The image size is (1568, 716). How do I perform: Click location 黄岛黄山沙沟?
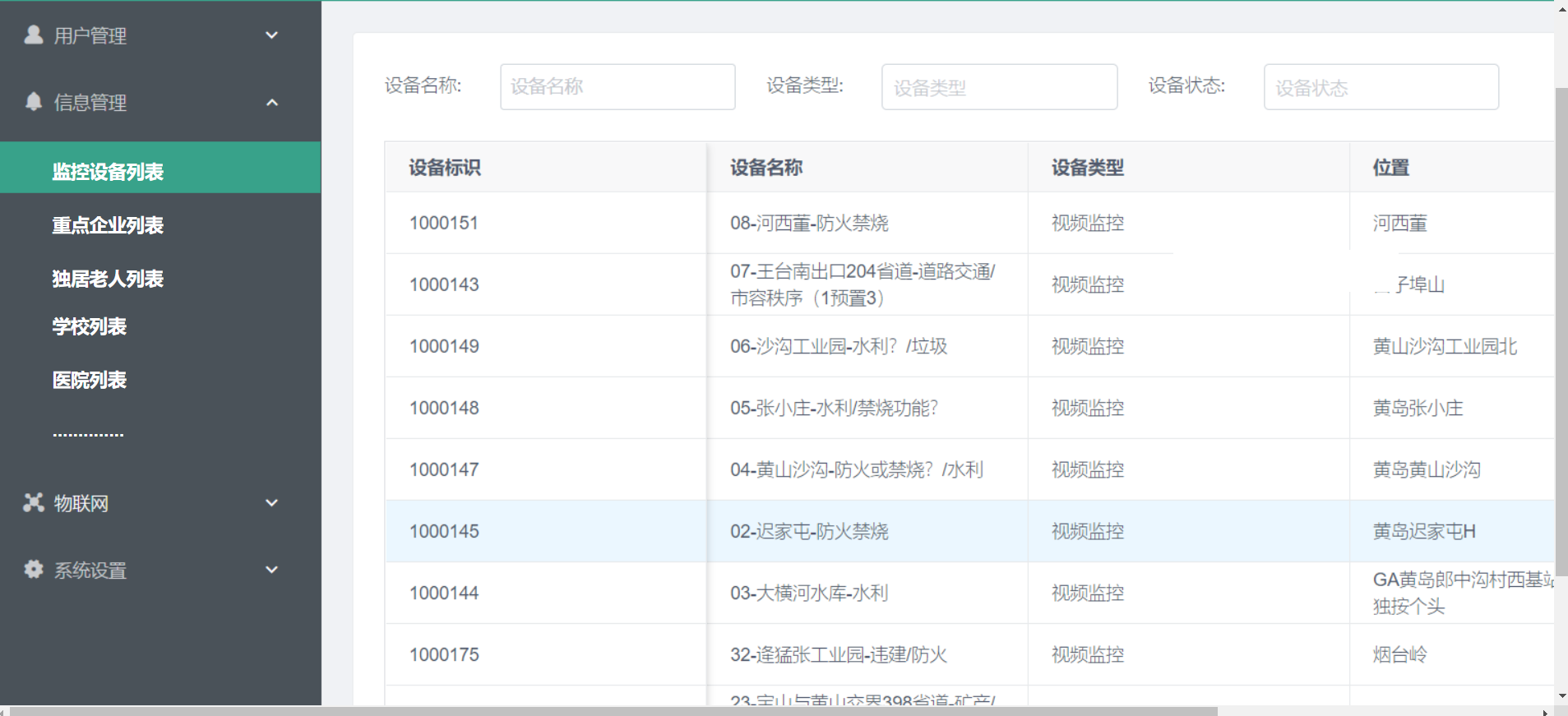click(x=1427, y=469)
